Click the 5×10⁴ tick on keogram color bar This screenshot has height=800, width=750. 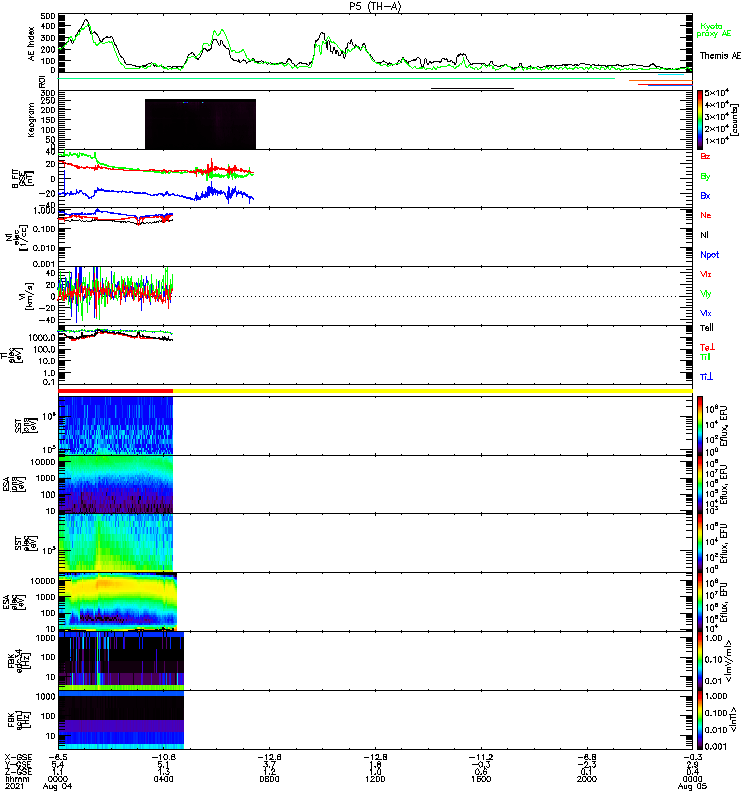click(717, 93)
